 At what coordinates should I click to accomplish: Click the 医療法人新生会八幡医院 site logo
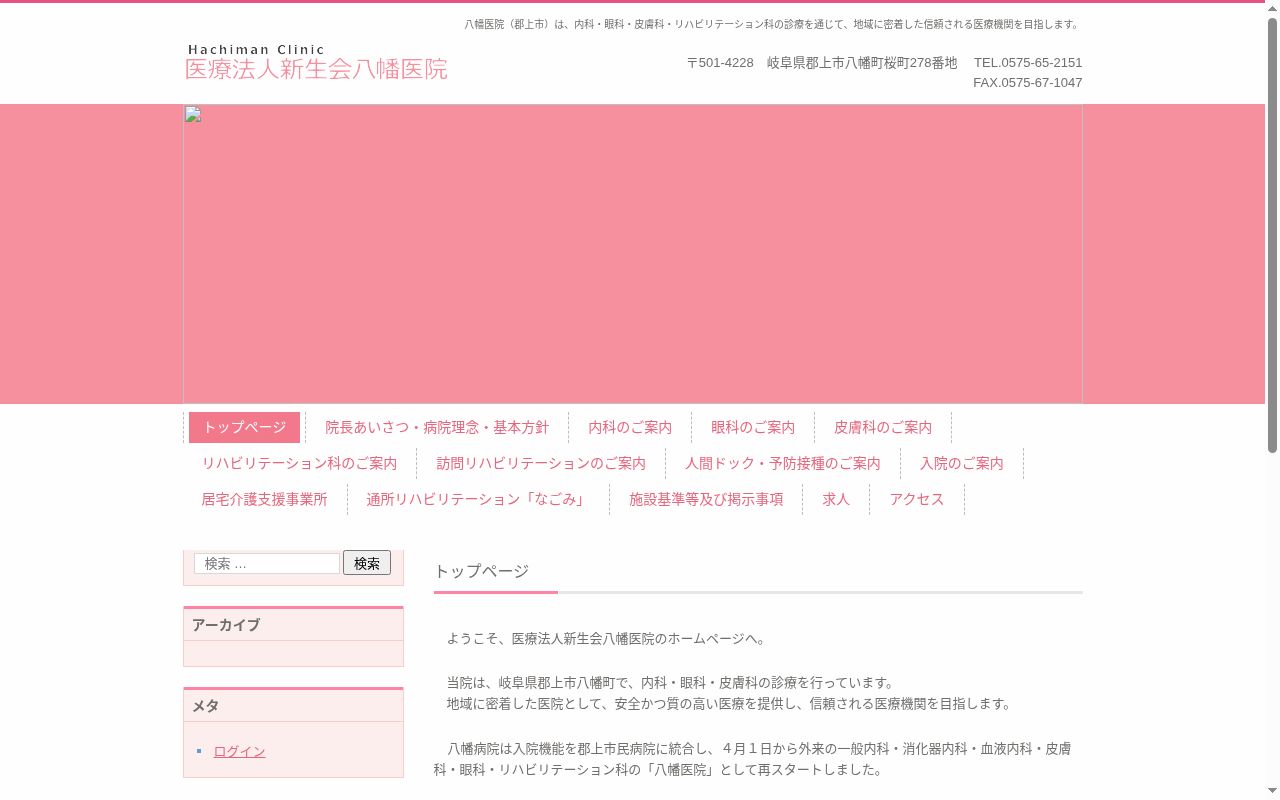click(316, 62)
